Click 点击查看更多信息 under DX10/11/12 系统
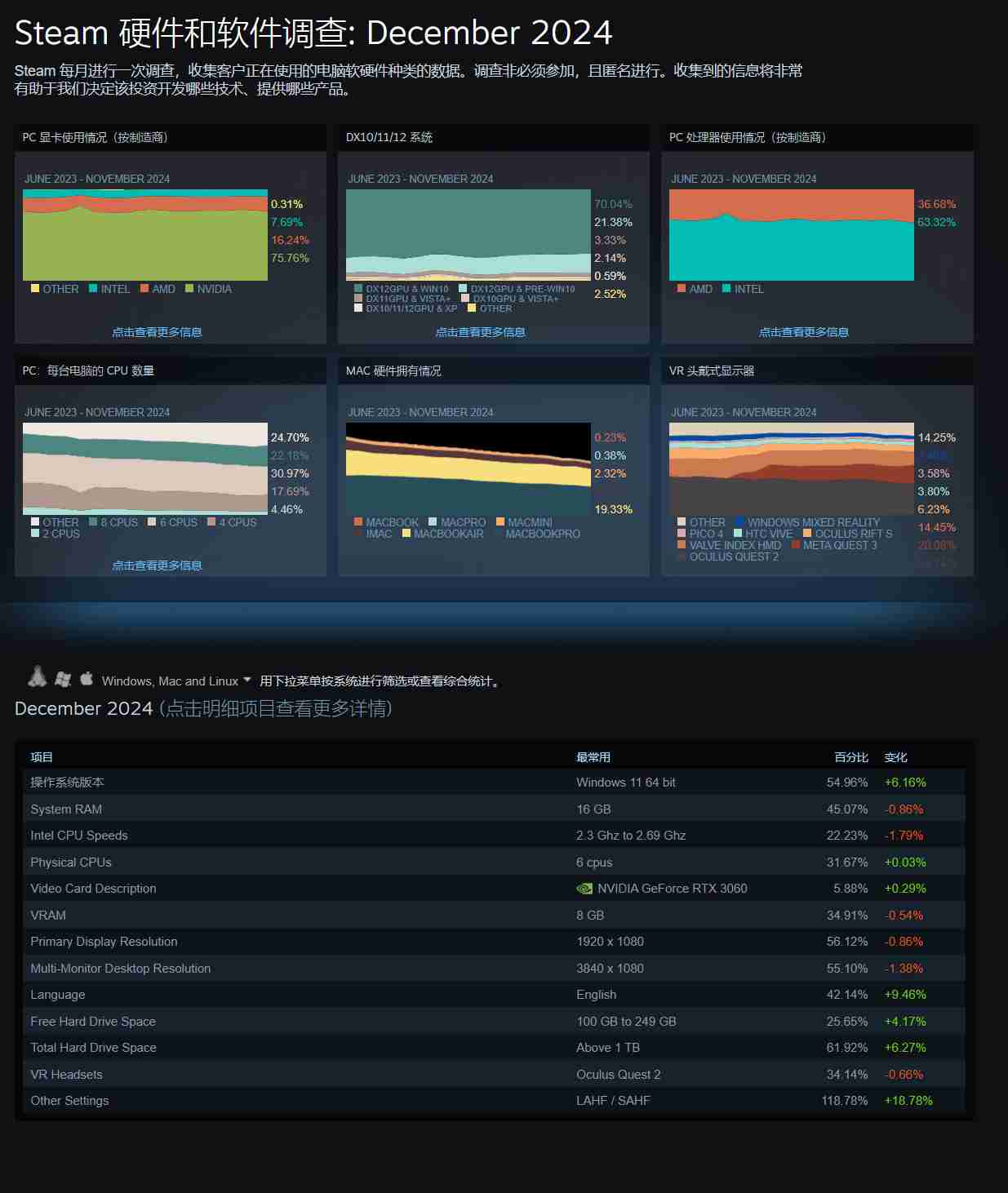This screenshot has width=1008, height=1193. click(x=483, y=331)
